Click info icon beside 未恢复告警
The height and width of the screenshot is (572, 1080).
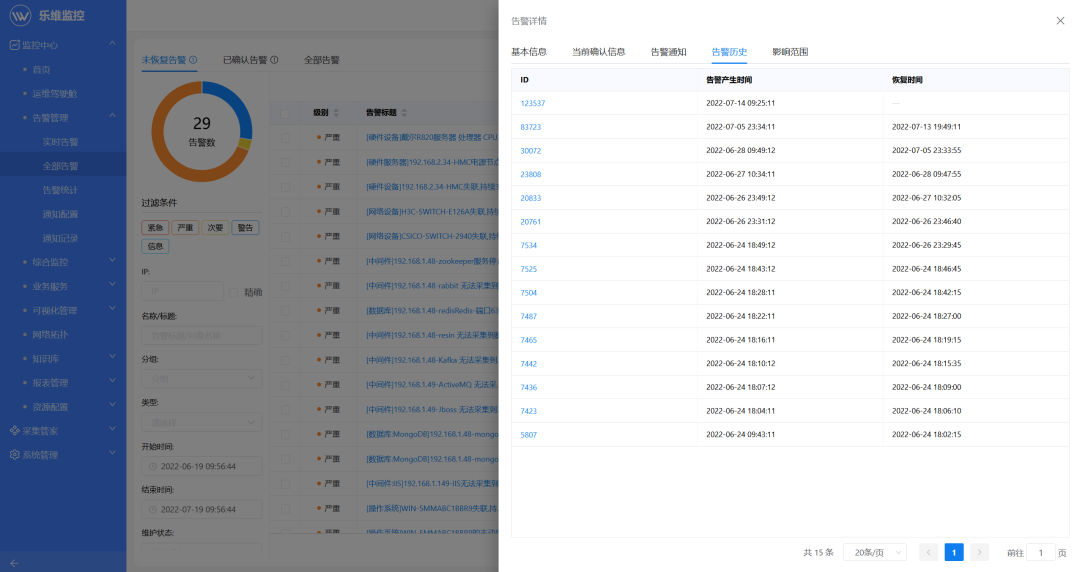click(x=193, y=60)
